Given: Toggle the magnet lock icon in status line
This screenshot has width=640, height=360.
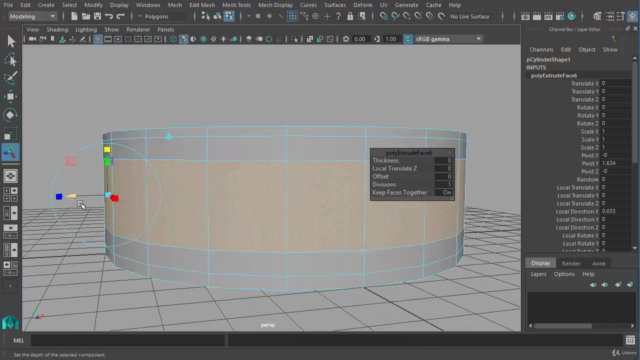Looking at the screenshot, I should (350, 16).
